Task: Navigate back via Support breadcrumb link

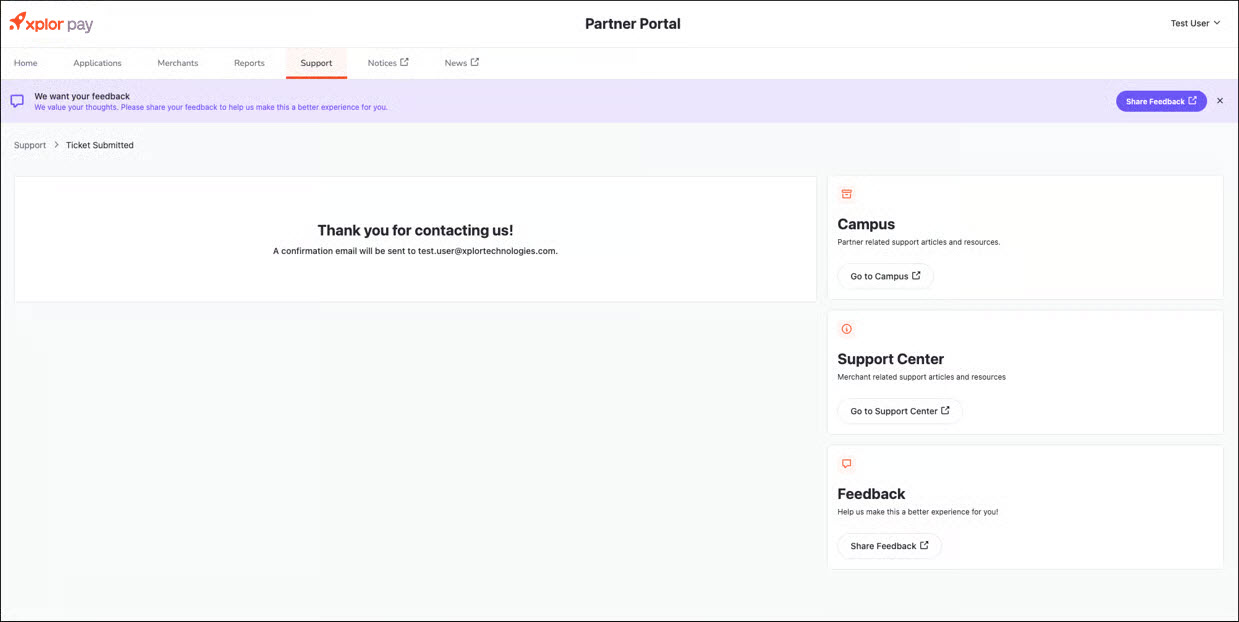Action: tap(30, 145)
